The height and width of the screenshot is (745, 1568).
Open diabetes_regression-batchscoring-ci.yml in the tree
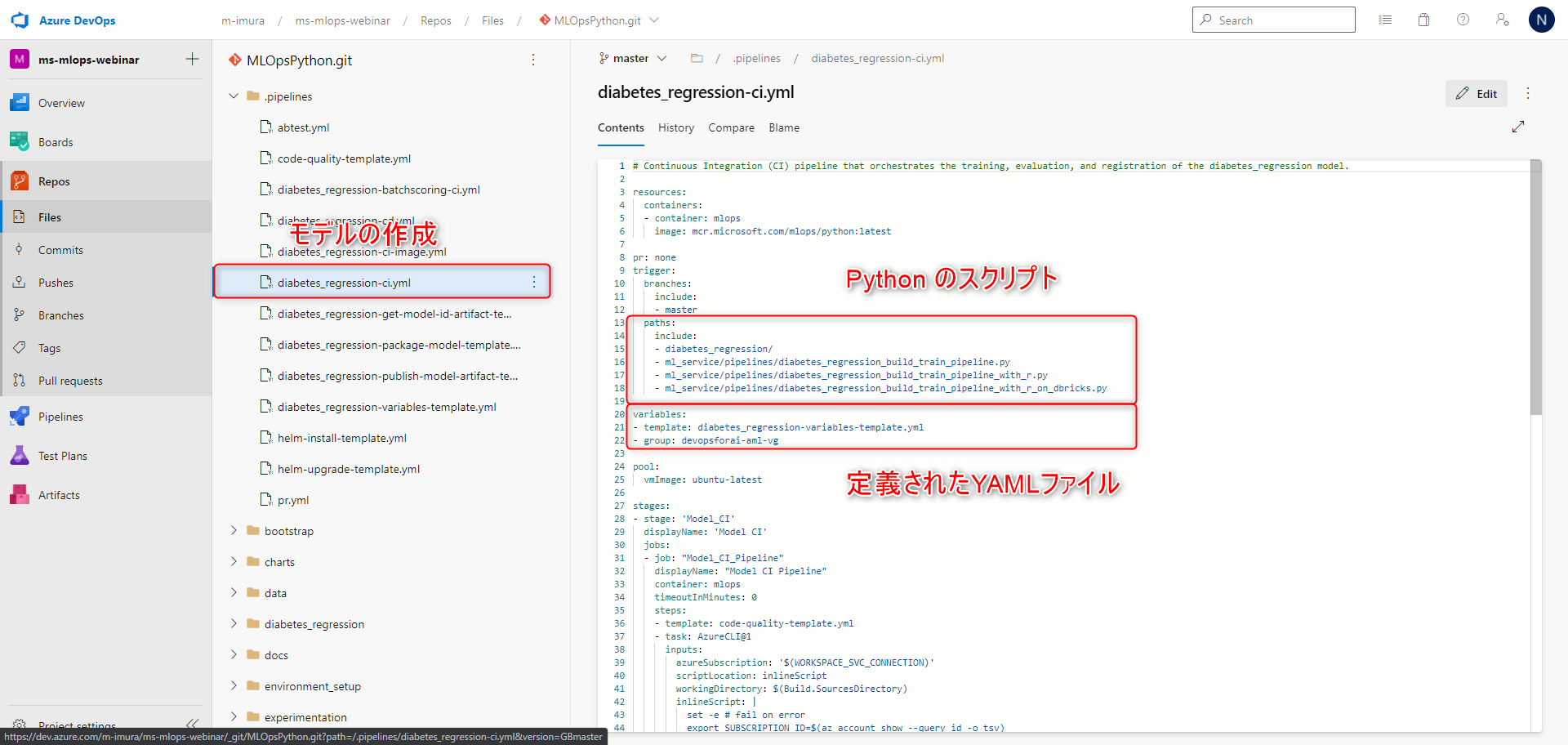point(378,190)
